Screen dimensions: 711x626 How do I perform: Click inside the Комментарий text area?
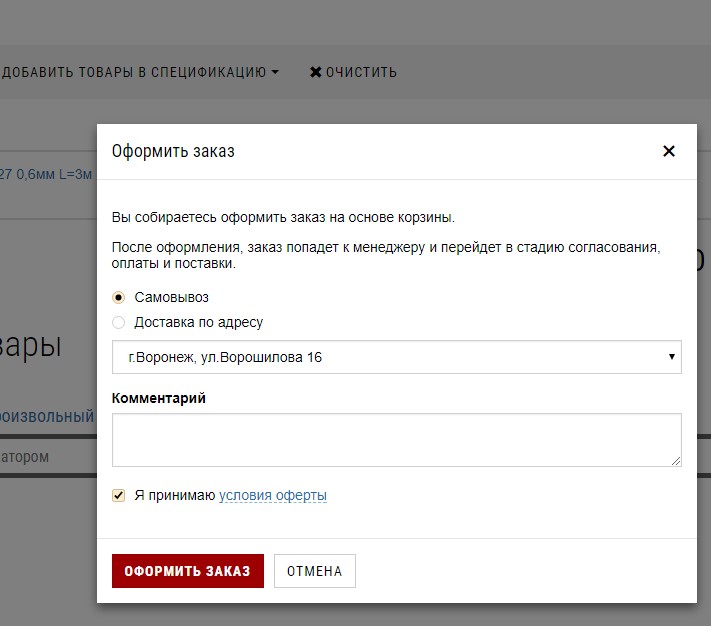(396, 439)
